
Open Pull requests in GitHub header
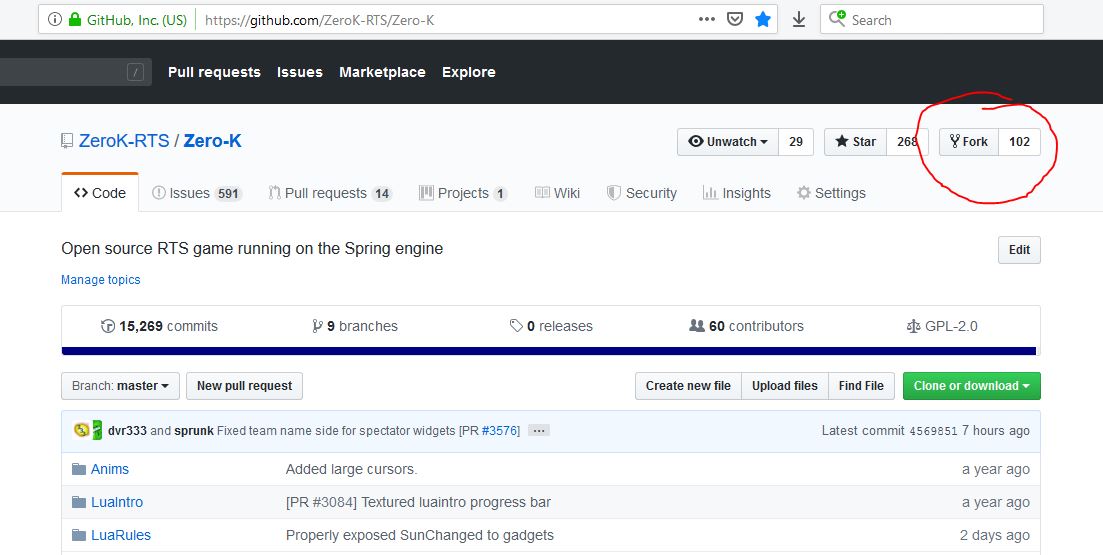pos(214,72)
